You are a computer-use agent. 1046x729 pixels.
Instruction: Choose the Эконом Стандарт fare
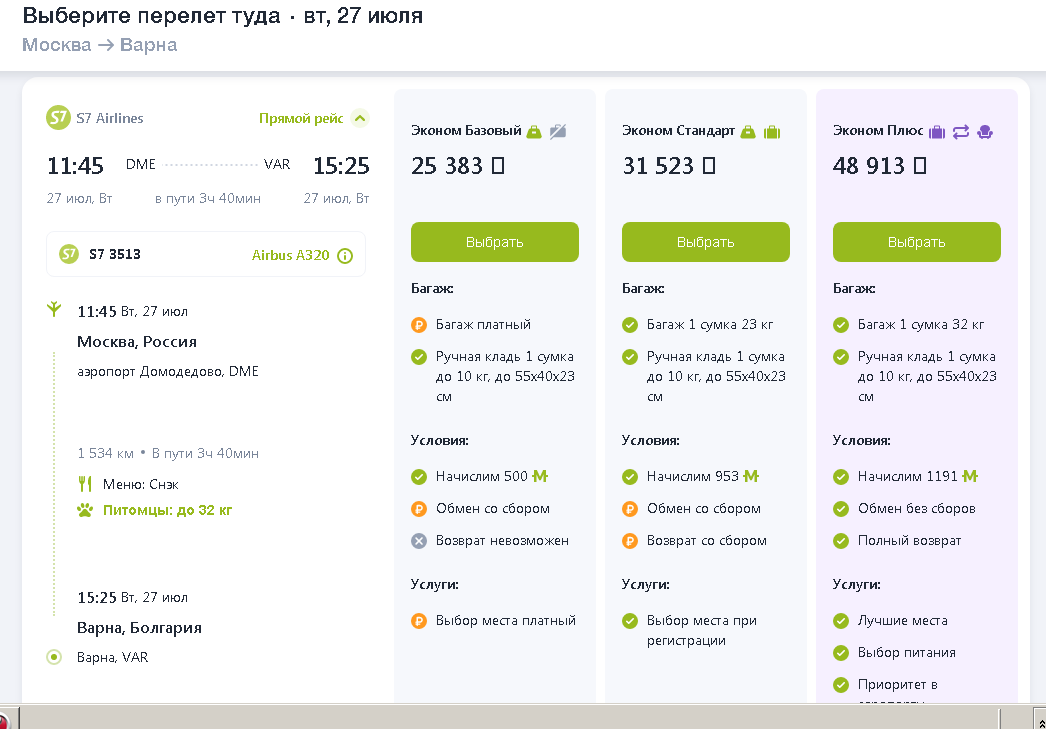pyautogui.click(x=706, y=242)
